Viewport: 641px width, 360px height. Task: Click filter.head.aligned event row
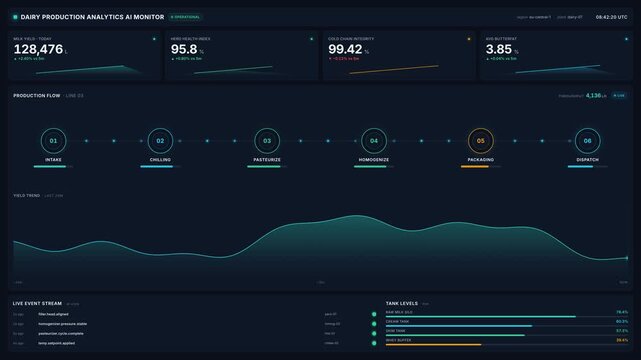195,314
